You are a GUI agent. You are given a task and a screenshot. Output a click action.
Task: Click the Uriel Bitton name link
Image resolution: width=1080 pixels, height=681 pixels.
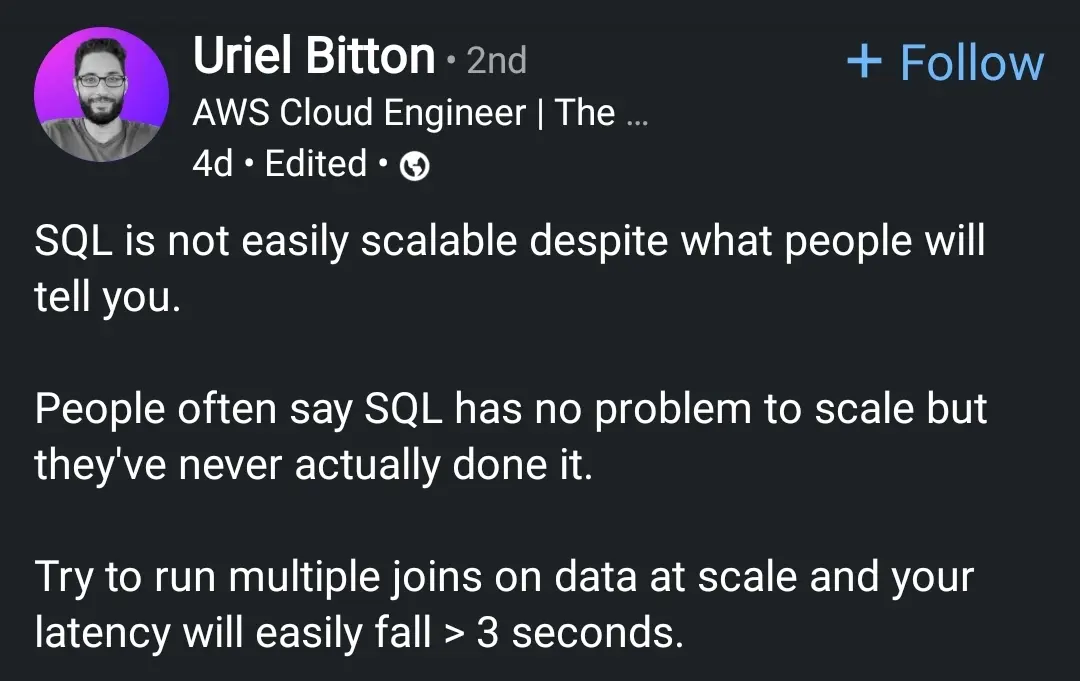314,57
